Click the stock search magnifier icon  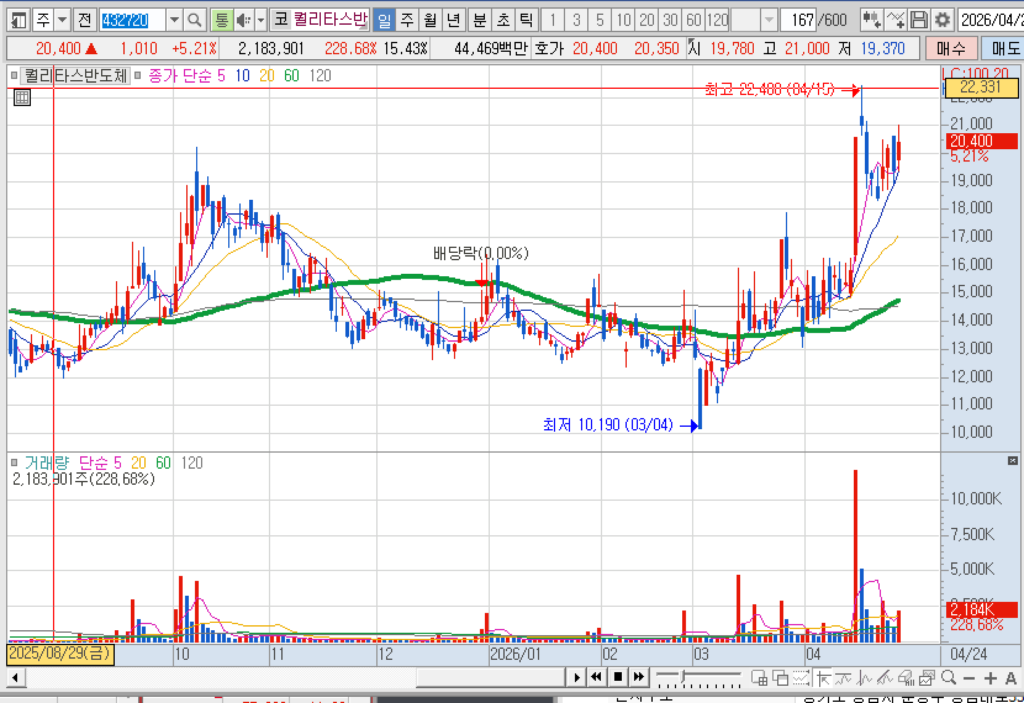click(194, 20)
